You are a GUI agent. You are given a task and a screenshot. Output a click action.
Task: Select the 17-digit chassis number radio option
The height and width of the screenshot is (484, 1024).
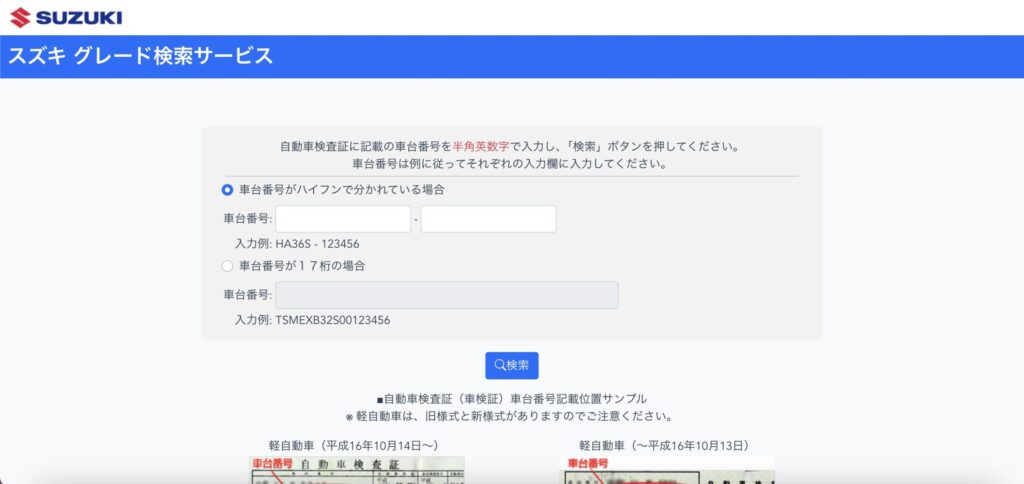point(227,266)
